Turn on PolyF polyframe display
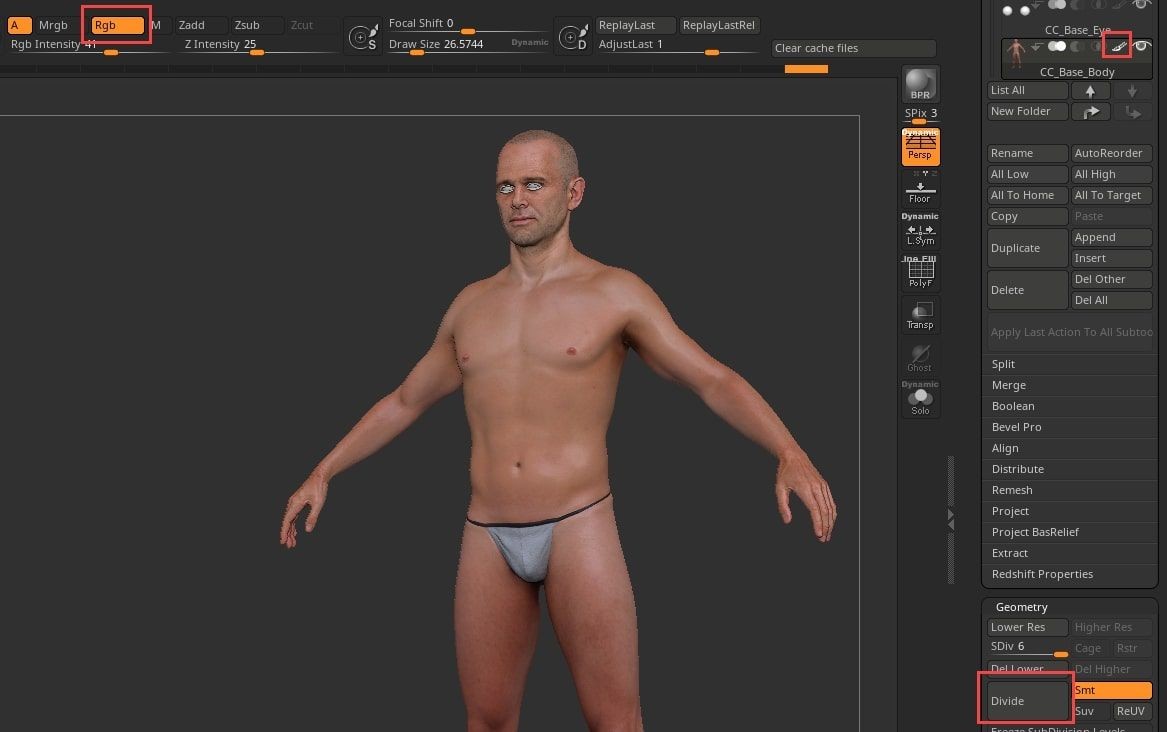This screenshot has width=1167, height=732. [919, 272]
